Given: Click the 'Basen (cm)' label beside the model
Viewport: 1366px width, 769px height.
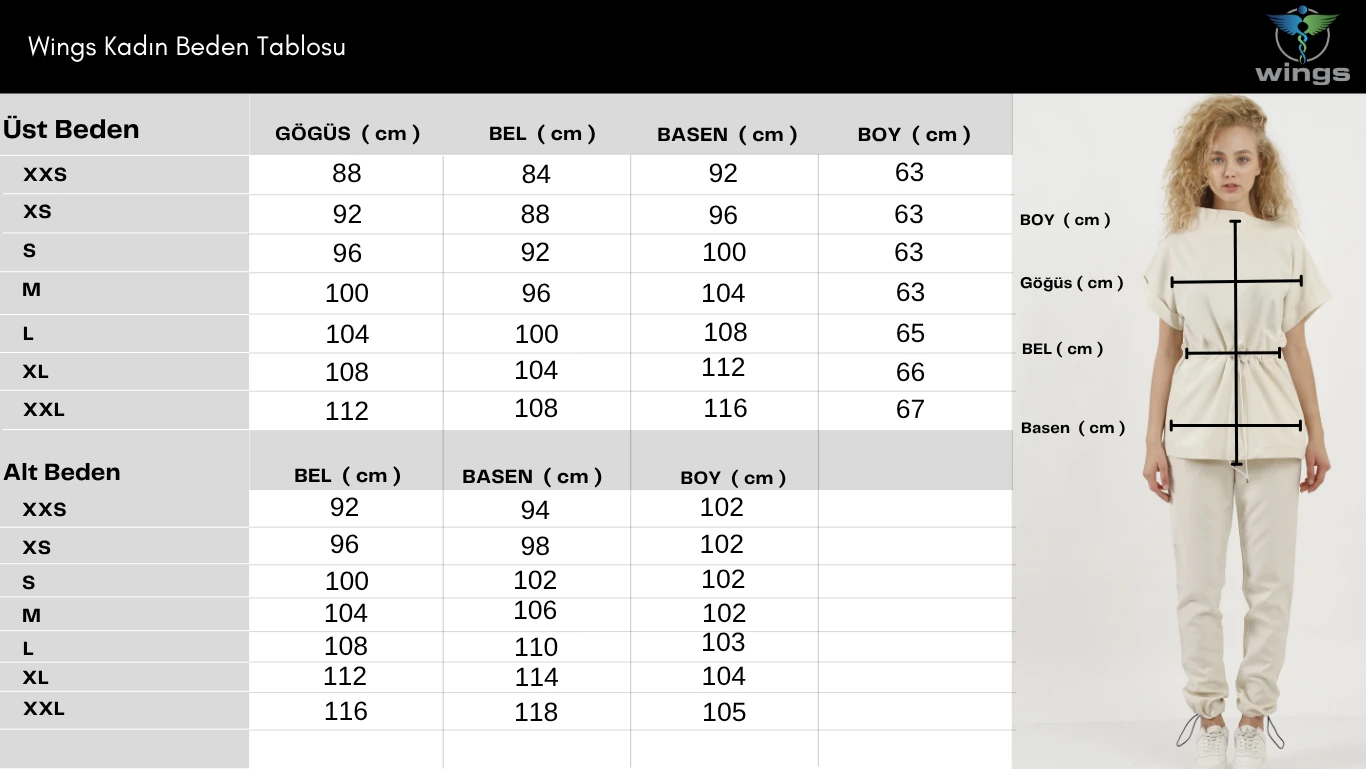Looking at the screenshot, I should 1073,428.
